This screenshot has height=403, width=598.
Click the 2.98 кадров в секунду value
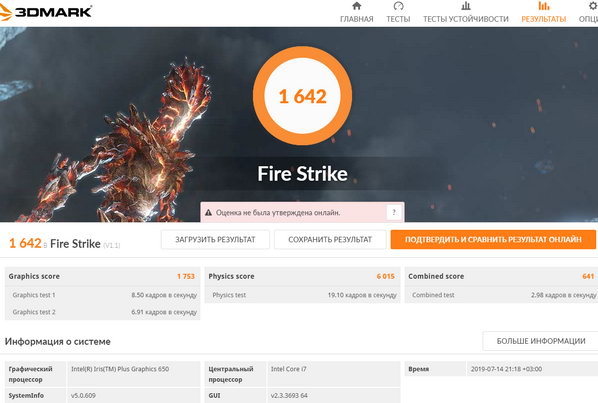[x=563, y=295]
